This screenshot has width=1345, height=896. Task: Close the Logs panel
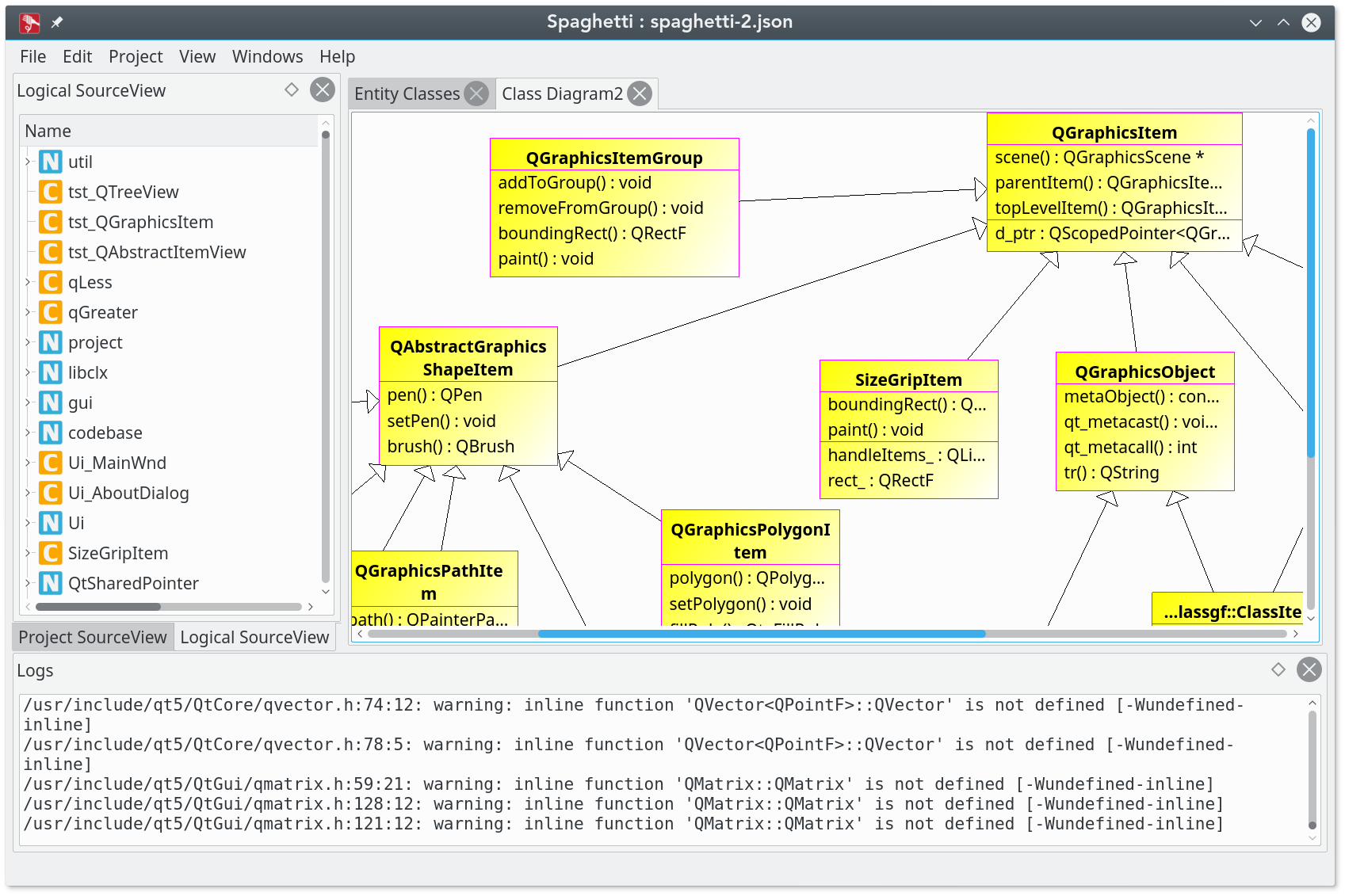[1309, 669]
